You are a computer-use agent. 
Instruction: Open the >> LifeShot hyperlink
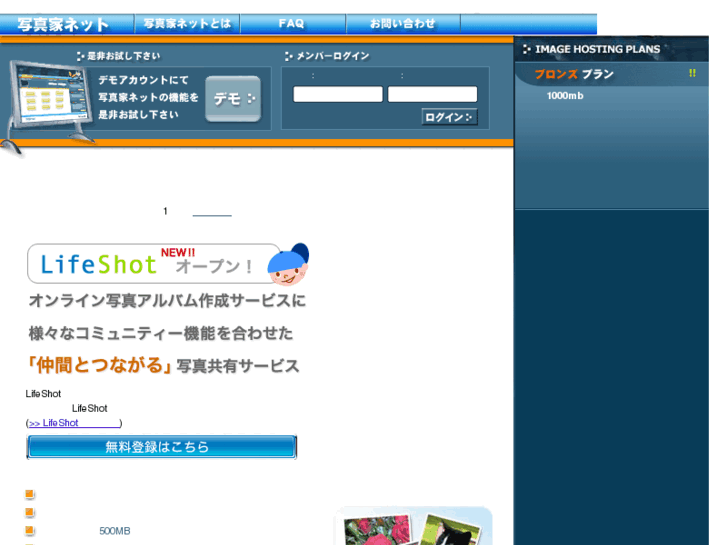tap(75, 423)
